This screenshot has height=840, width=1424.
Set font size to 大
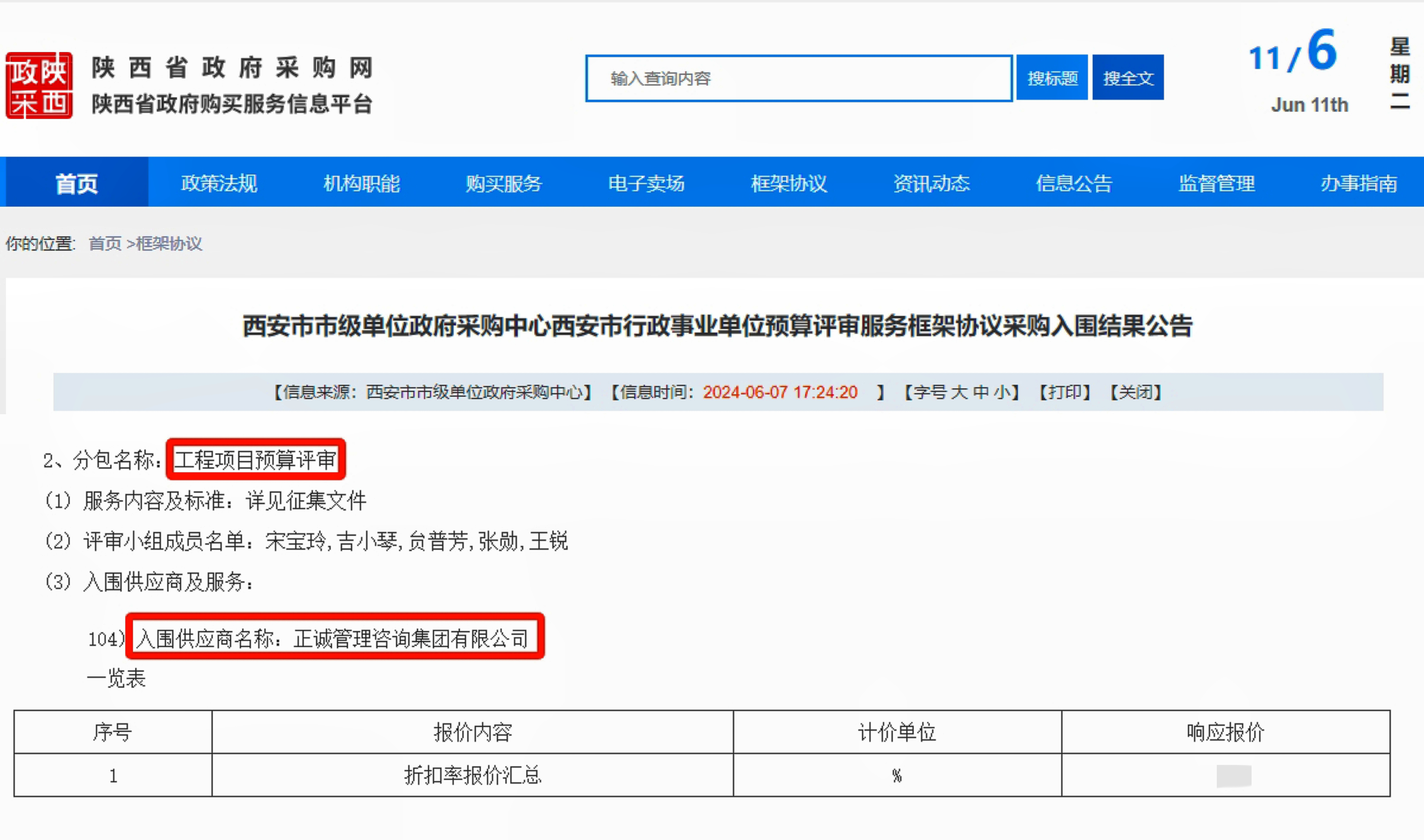point(960,392)
